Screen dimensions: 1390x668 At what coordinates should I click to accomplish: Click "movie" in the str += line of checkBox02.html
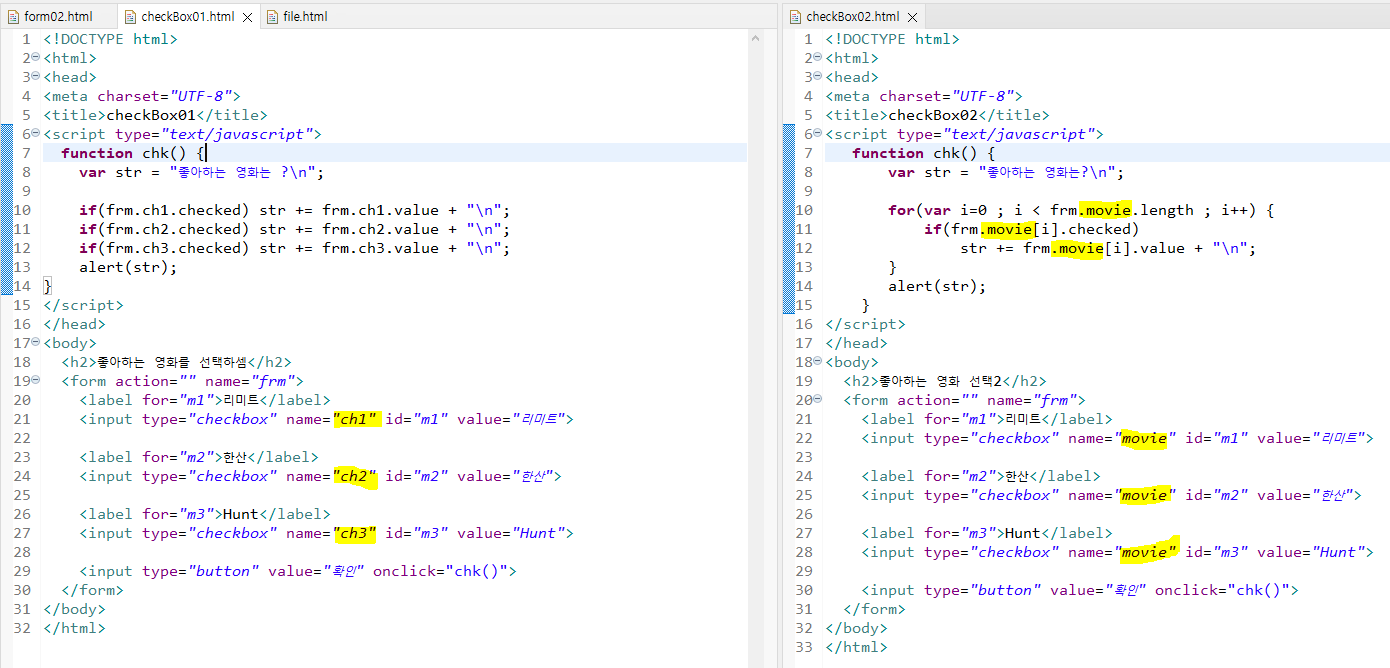pos(1079,248)
